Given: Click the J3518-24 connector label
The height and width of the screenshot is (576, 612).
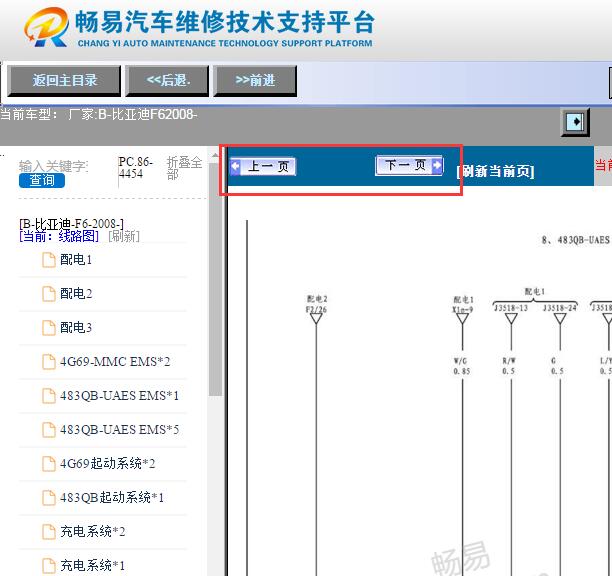Looking at the screenshot, I should [x=560, y=308].
